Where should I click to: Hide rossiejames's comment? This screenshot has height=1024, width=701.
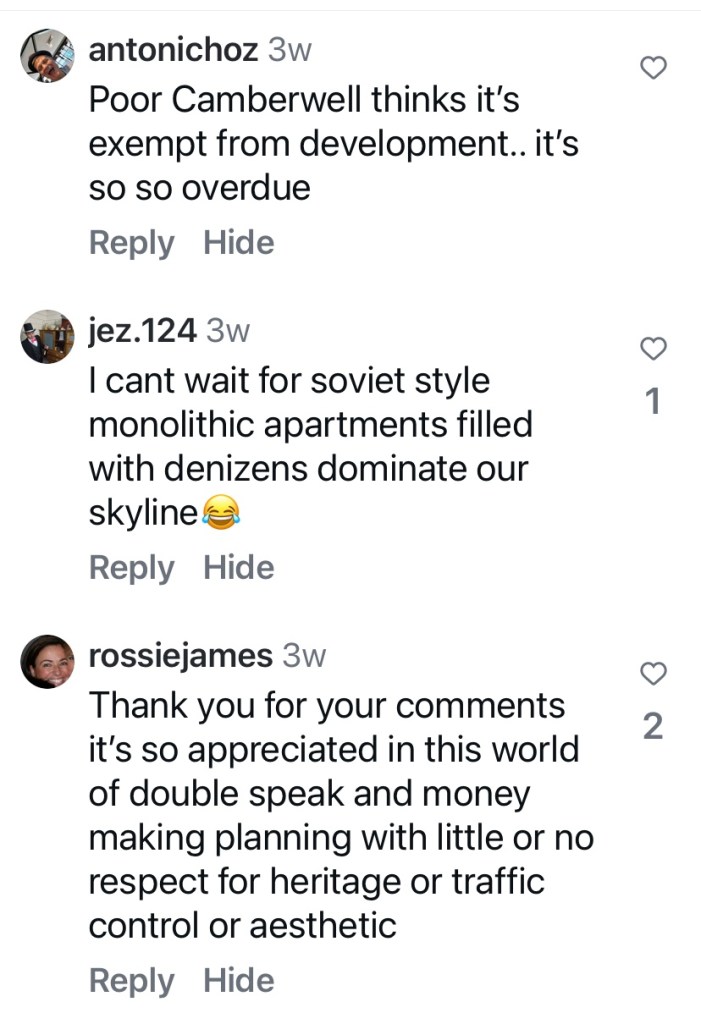[x=239, y=981]
